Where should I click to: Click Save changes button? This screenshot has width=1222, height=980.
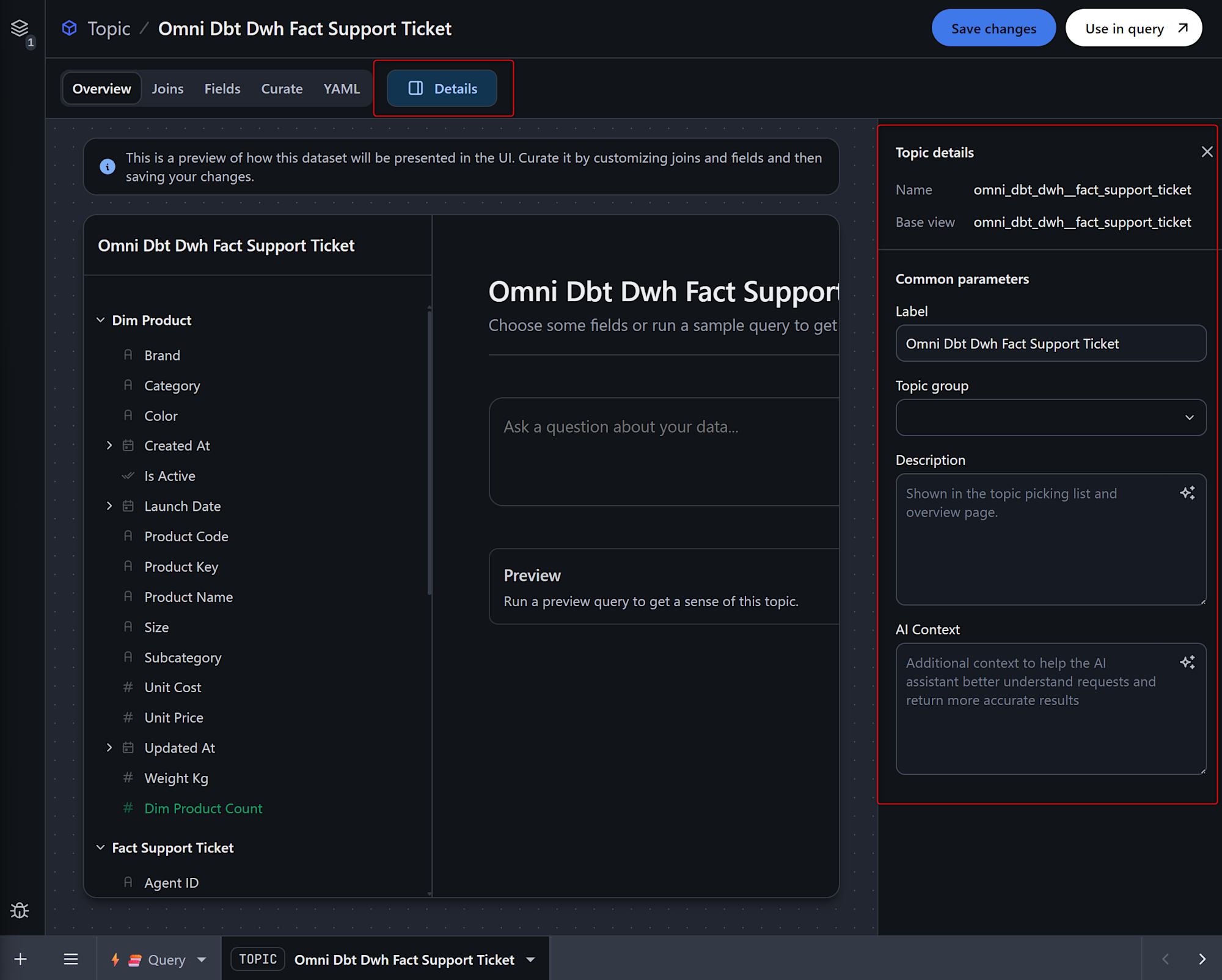[x=993, y=28]
